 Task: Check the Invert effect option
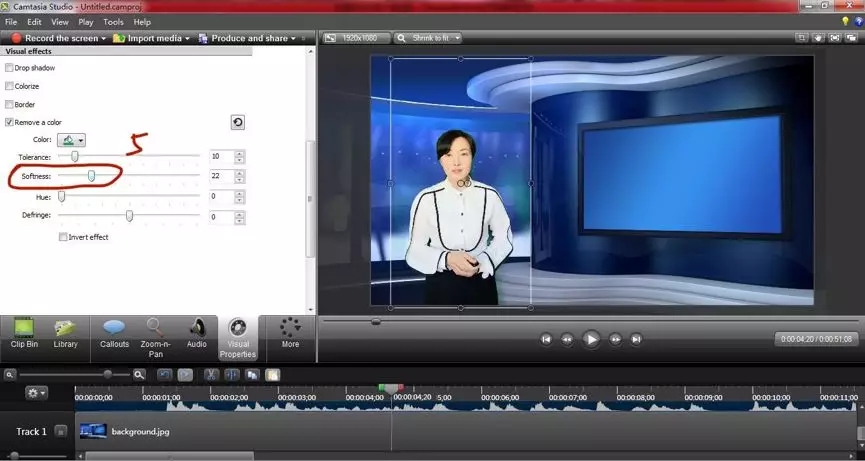point(63,237)
